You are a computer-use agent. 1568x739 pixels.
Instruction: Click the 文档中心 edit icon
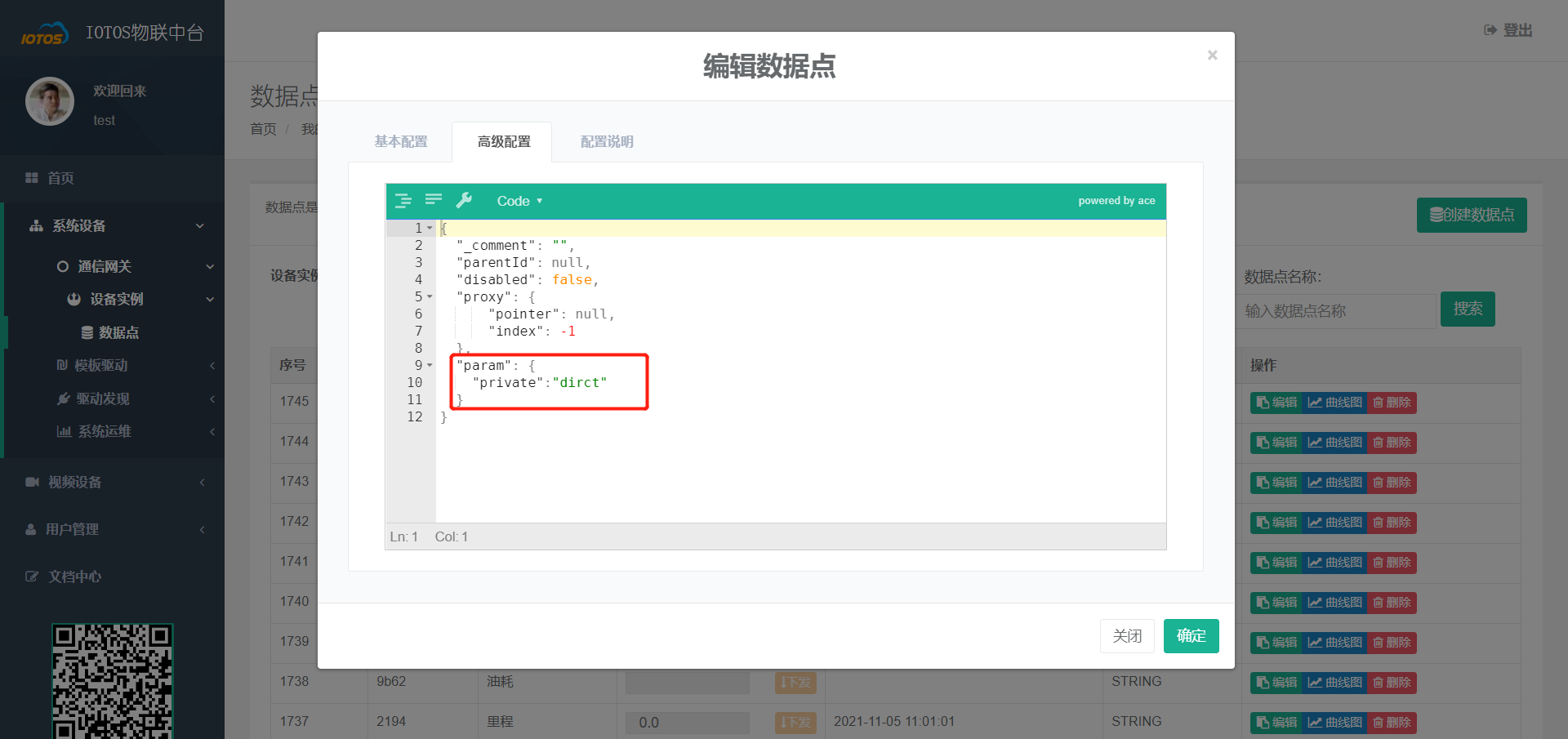tap(32, 577)
